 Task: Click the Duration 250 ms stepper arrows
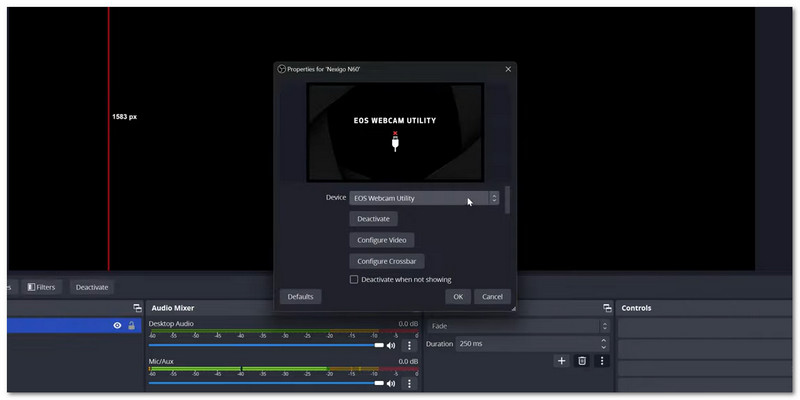604,343
